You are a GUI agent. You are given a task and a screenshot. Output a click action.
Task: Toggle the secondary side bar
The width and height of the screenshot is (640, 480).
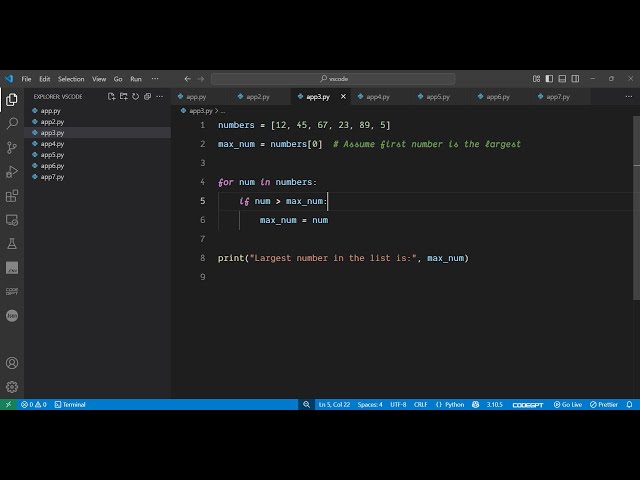tap(575, 79)
